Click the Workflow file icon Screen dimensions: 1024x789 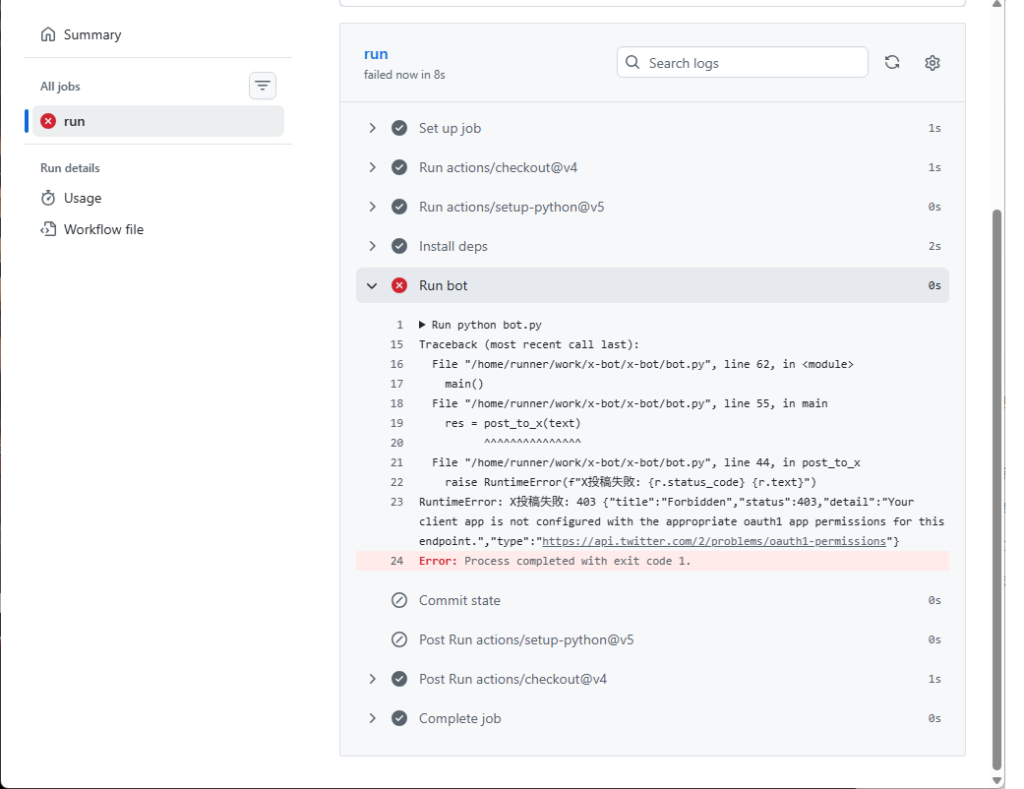(x=48, y=229)
